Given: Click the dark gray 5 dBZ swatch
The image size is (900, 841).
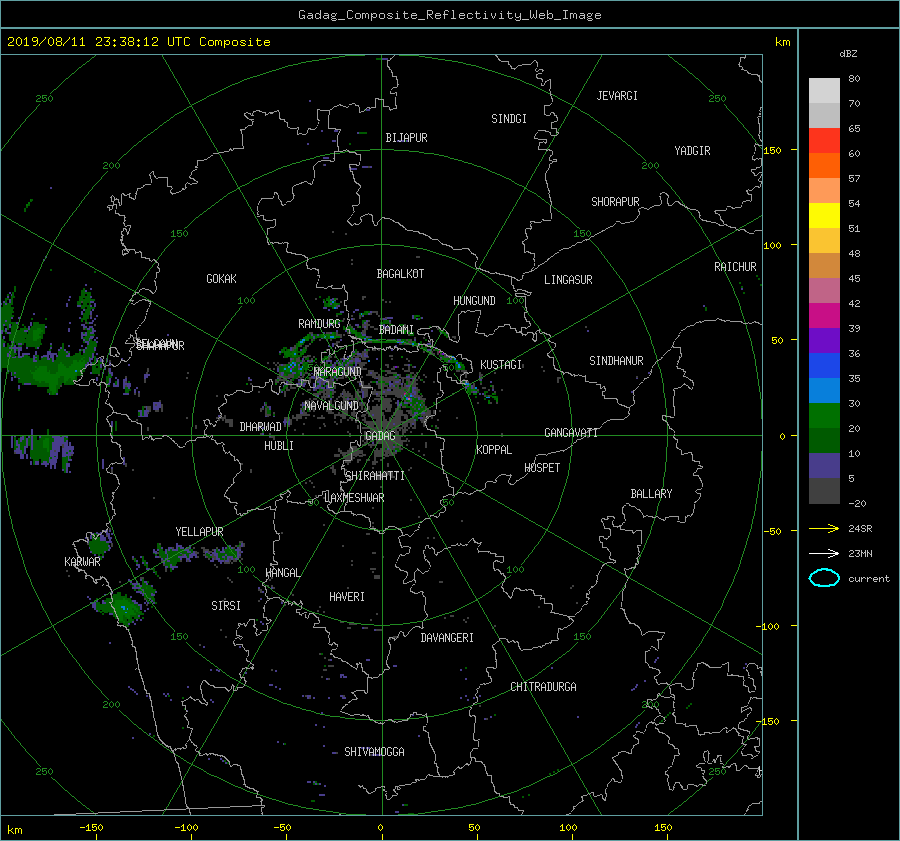Looking at the screenshot, I should point(824,490).
